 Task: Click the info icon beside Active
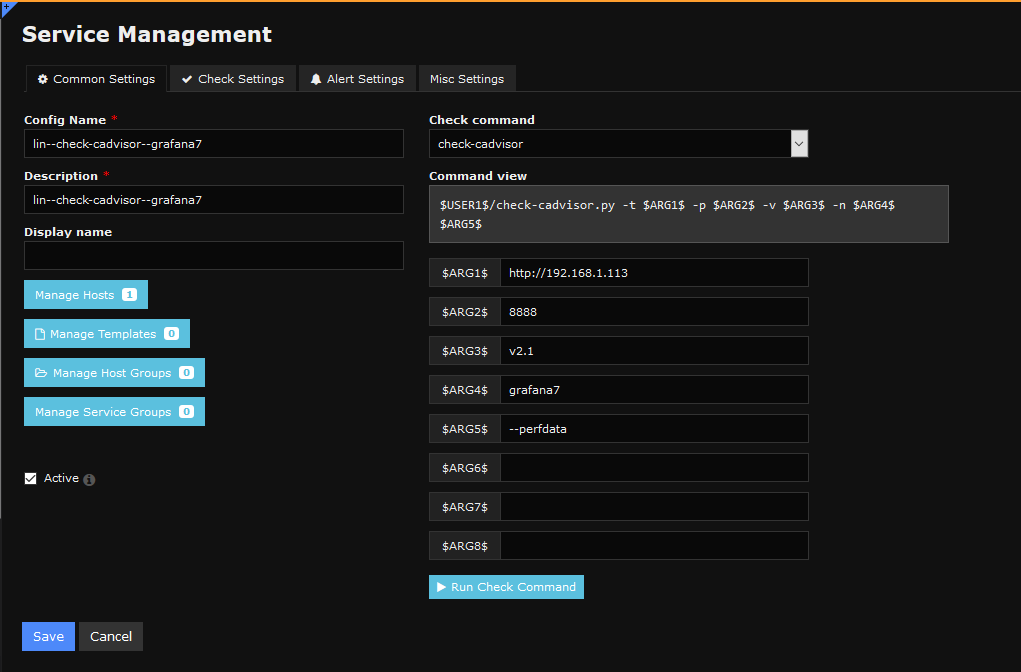[x=89, y=480]
